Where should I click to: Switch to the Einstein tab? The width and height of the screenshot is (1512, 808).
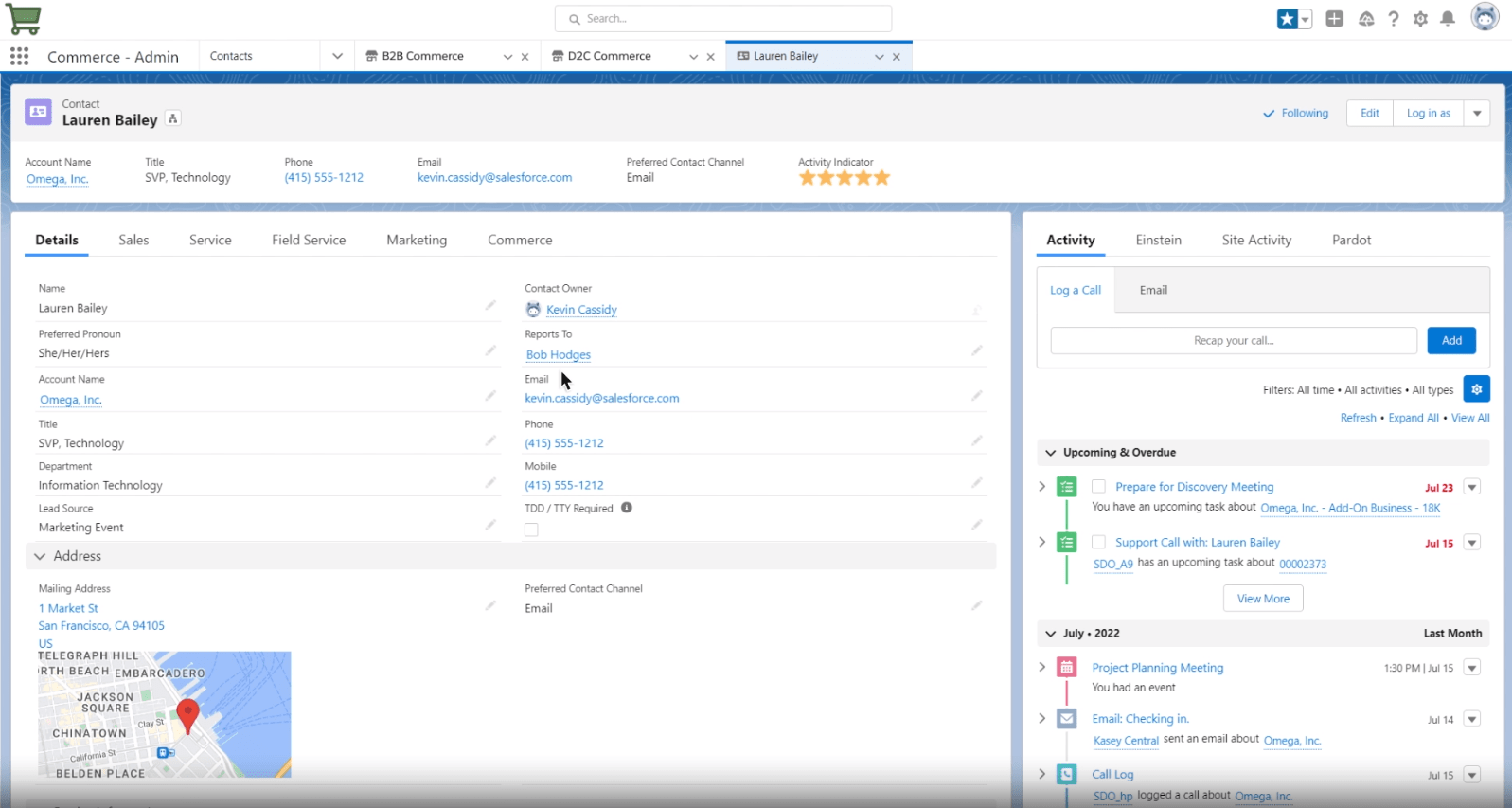click(1159, 241)
